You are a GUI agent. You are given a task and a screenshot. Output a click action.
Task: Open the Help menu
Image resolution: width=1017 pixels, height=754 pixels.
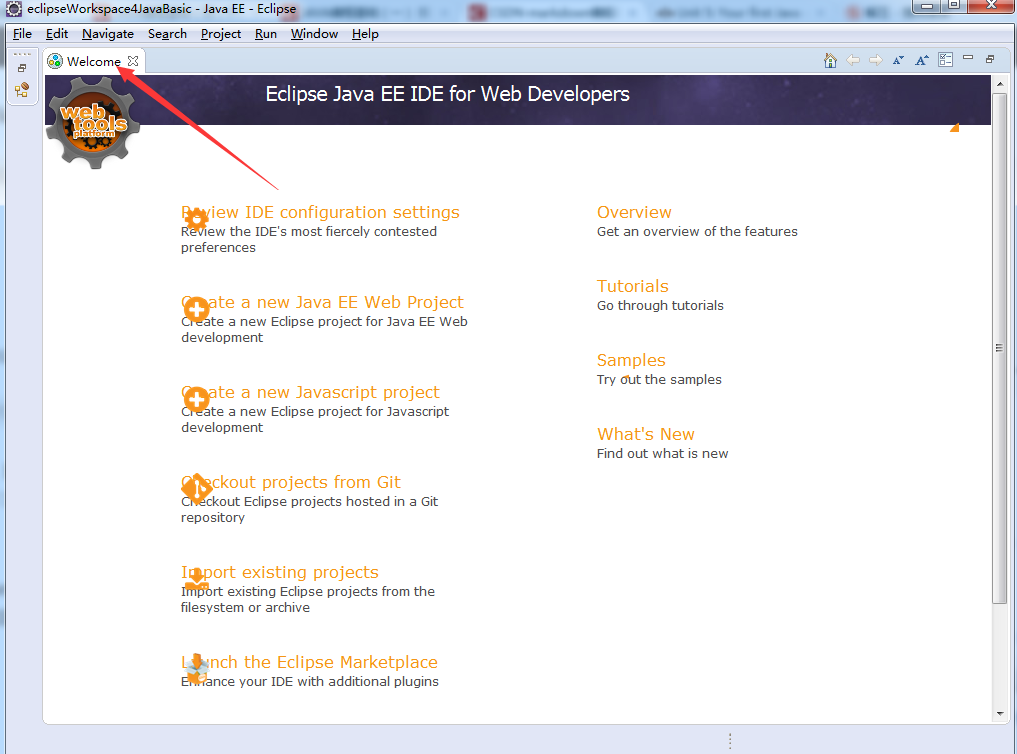365,34
